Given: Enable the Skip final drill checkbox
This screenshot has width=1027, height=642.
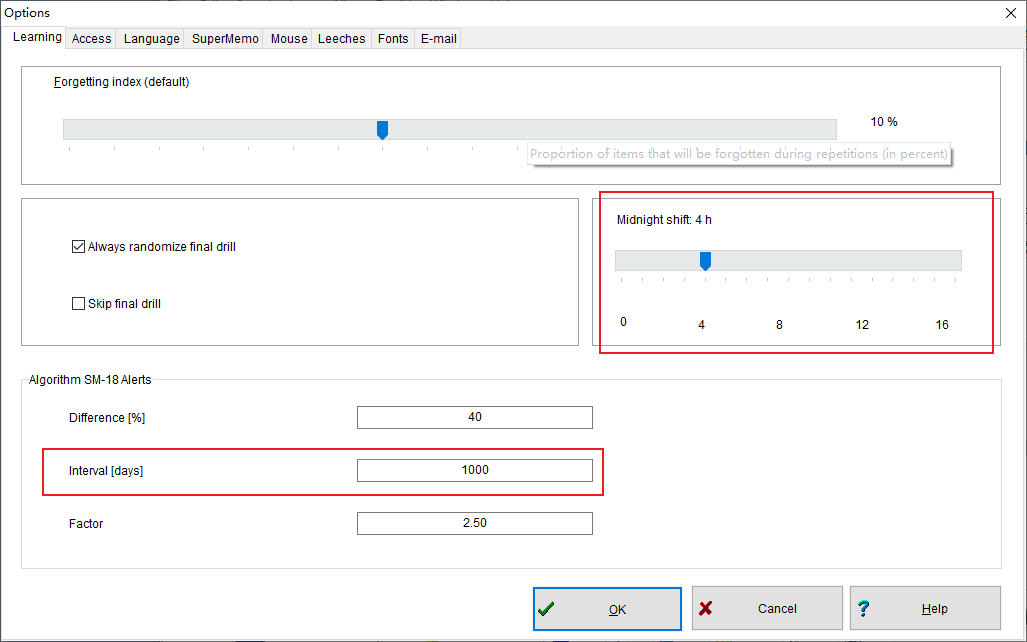Looking at the screenshot, I should (79, 304).
